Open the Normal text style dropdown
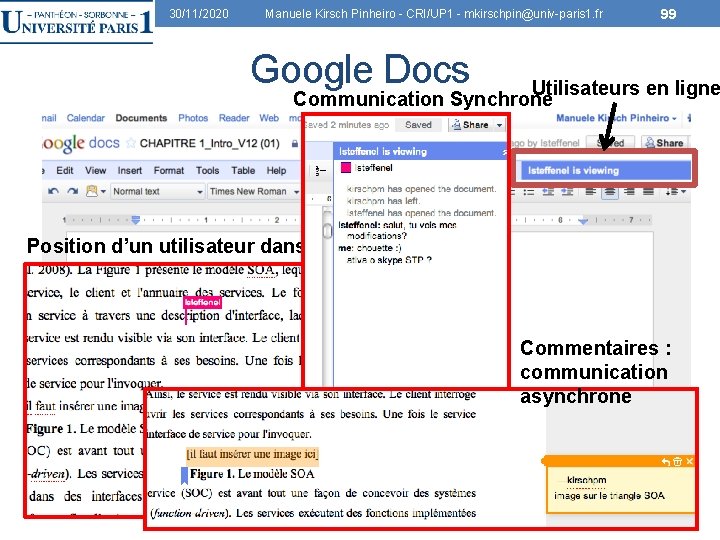This screenshot has width=720, height=540. [x=157, y=191]
